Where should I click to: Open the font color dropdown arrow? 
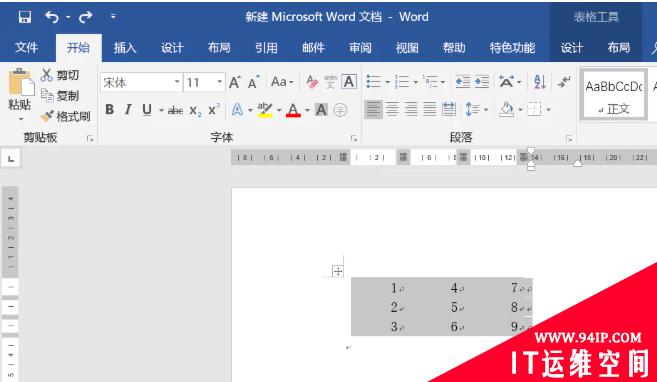click(x=307, y=110)
